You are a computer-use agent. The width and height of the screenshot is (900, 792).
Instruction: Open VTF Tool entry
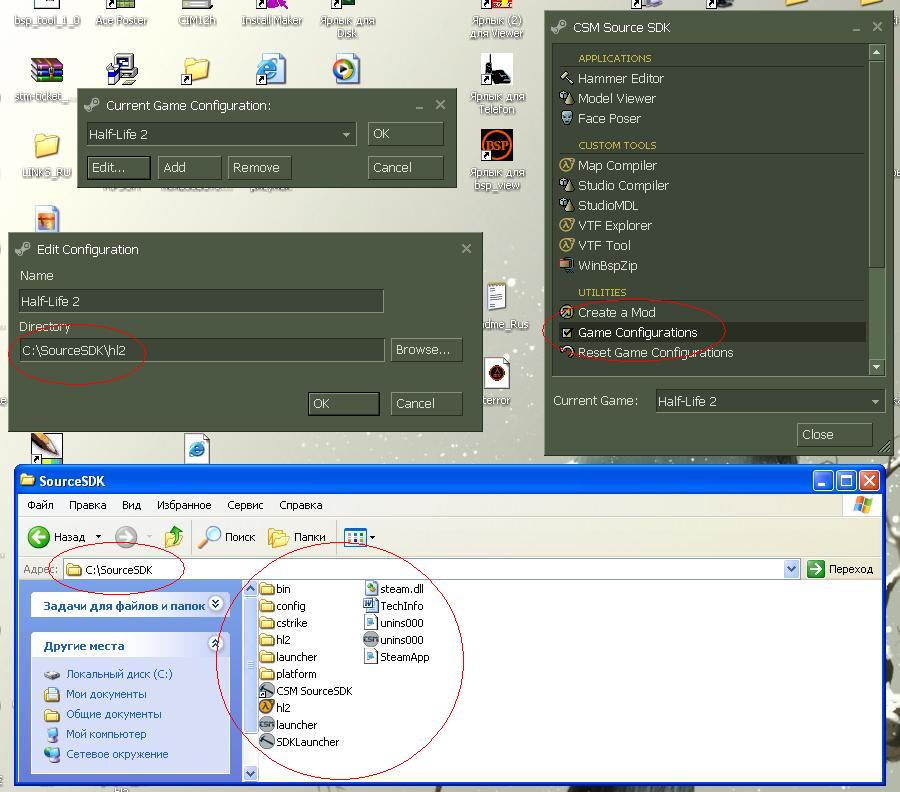(596, 246)
